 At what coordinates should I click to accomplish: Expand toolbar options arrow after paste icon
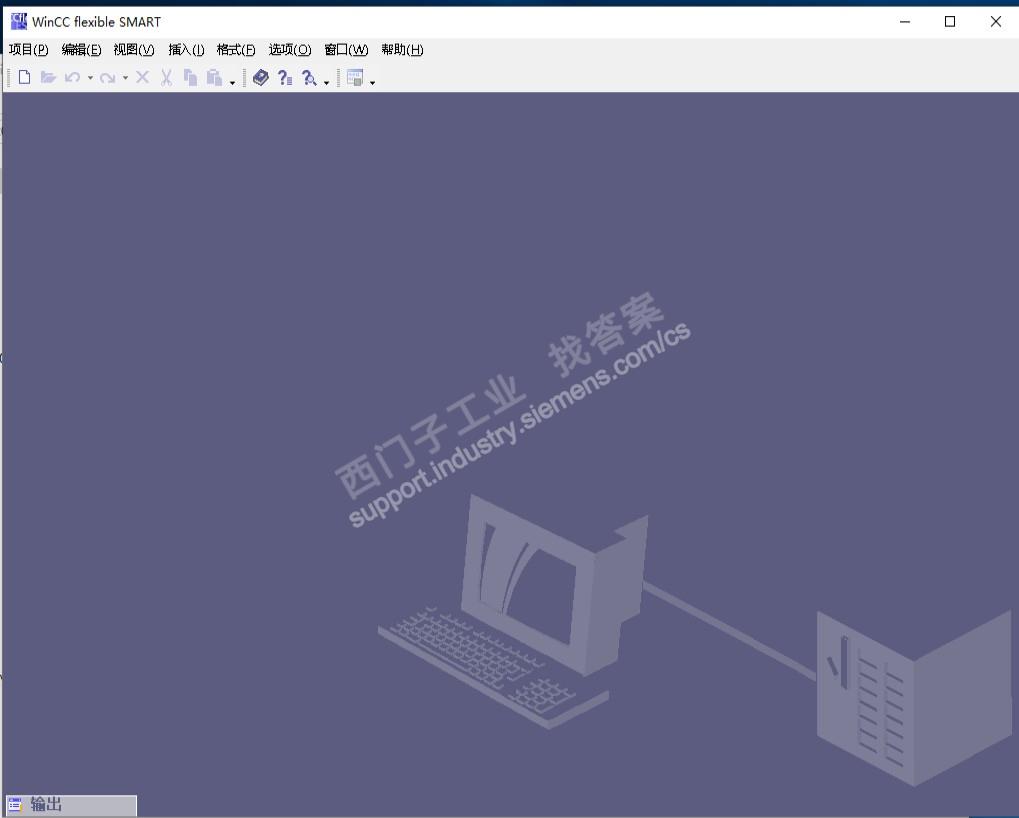point(233,82)
